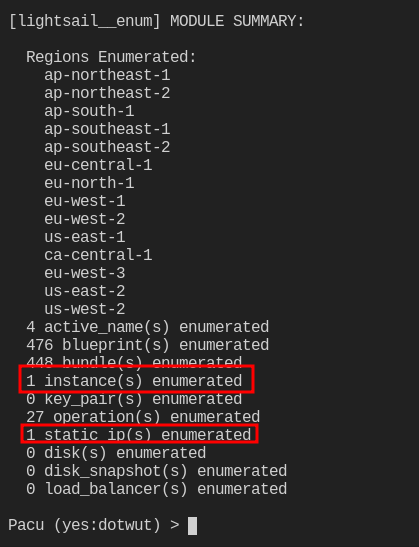The width and height of the screenshot is (419, 547).
Task: Click the 4 active_name(s) enumerated line
Action: click(148, 327)
